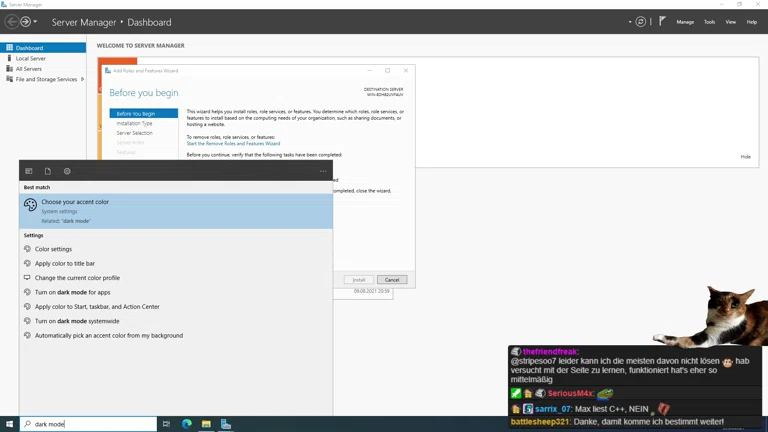The height and width of the screenshot is (432, 768).
Task: Go back with the Server Manager back arrow
Action: (x=11, y=22)
